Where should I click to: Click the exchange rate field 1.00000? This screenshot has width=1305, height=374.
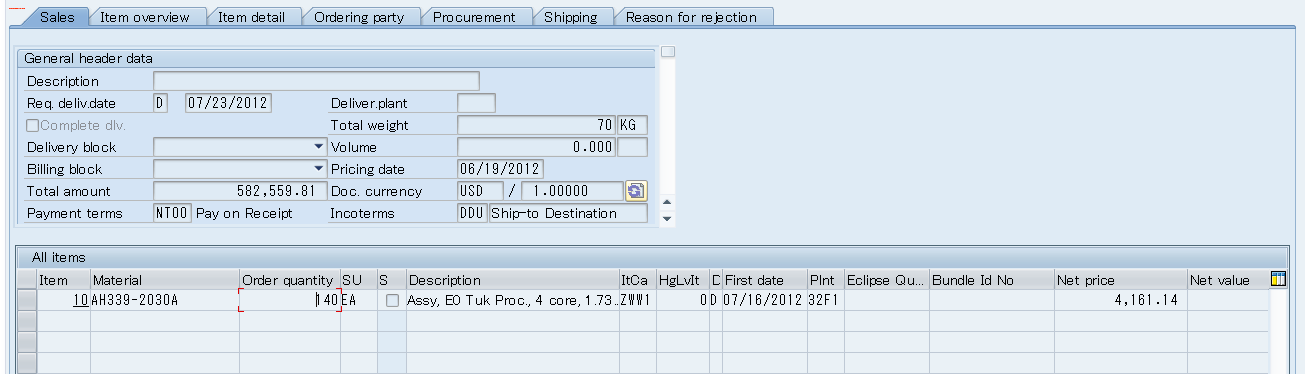pos(573,191)
